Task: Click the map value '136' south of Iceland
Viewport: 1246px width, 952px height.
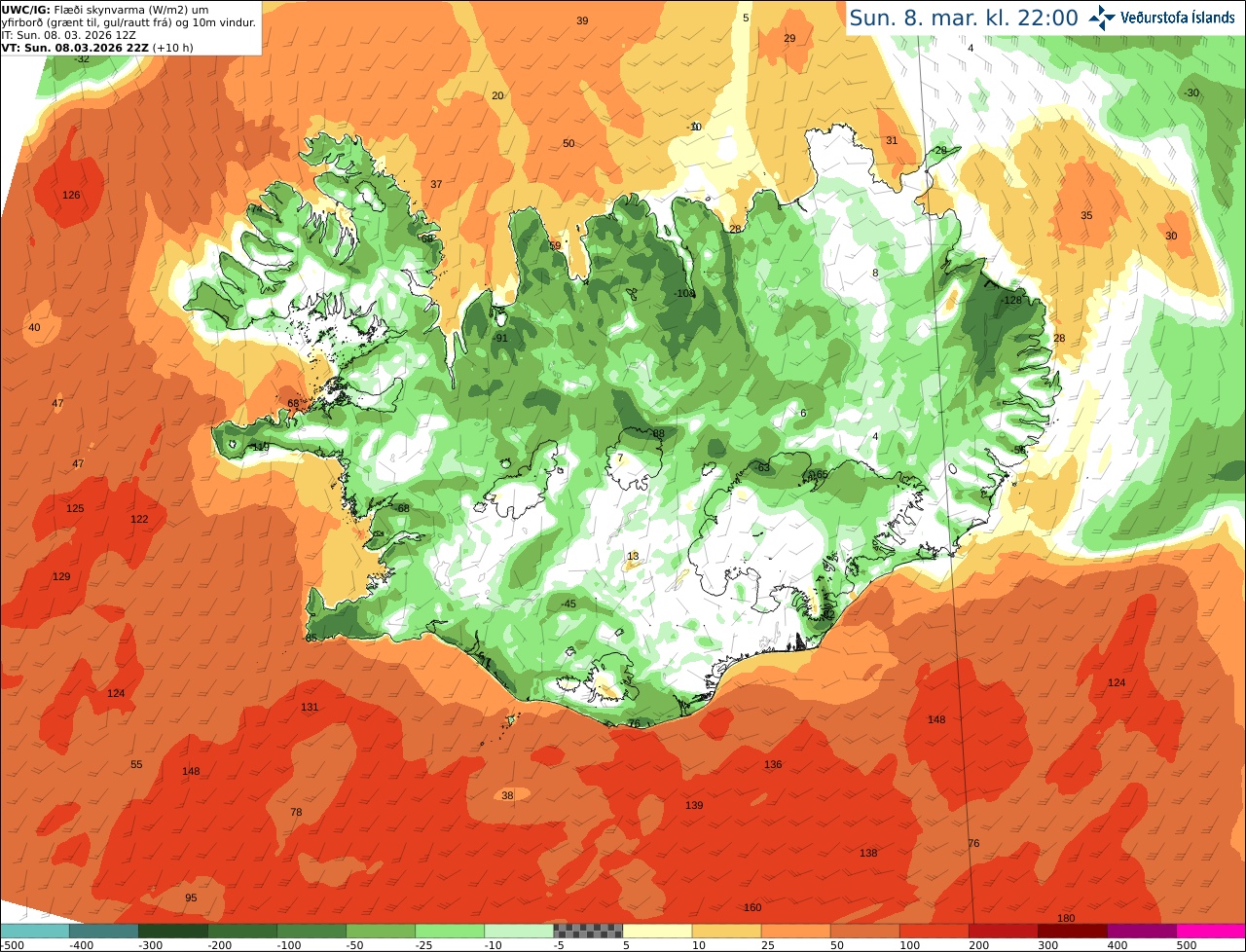Action: tap(773, 764)
